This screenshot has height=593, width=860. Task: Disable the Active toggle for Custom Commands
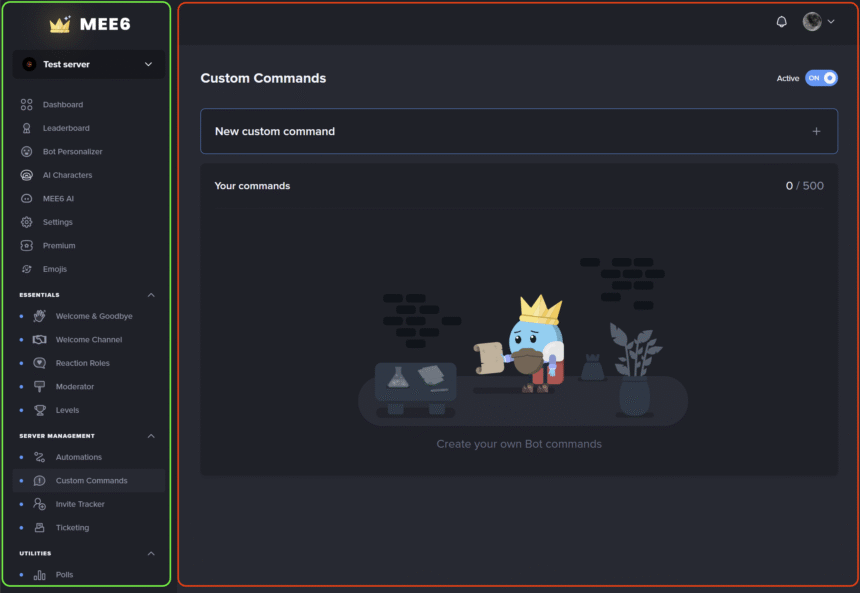coord(821,78)
